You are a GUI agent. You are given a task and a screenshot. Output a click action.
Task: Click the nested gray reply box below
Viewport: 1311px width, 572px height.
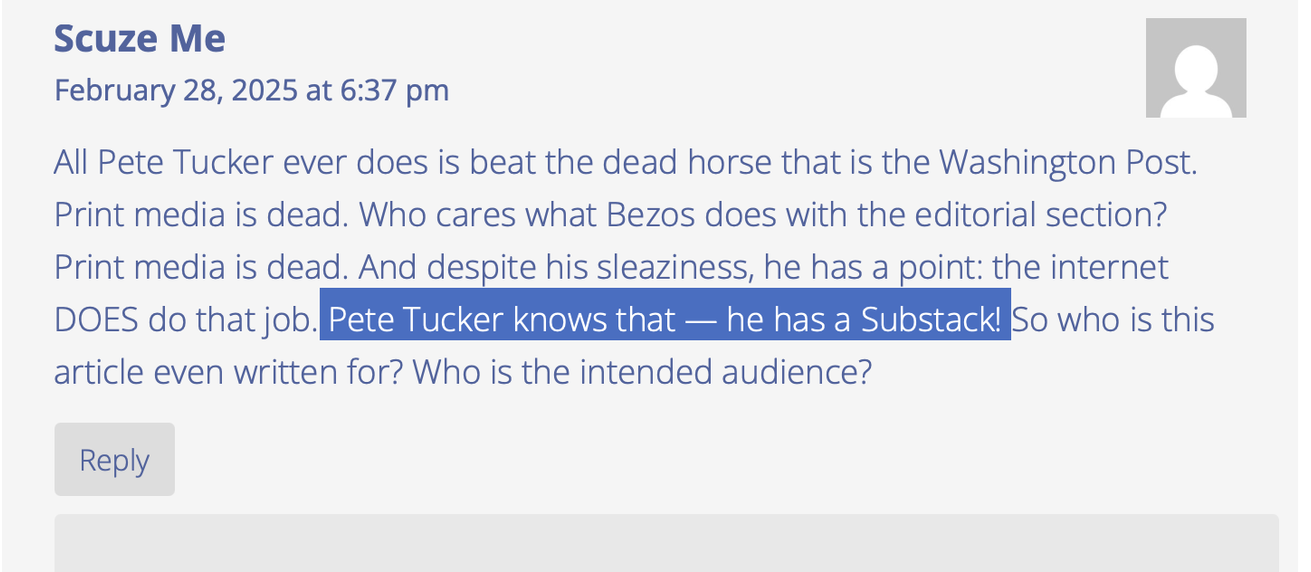tap(666, 543)
